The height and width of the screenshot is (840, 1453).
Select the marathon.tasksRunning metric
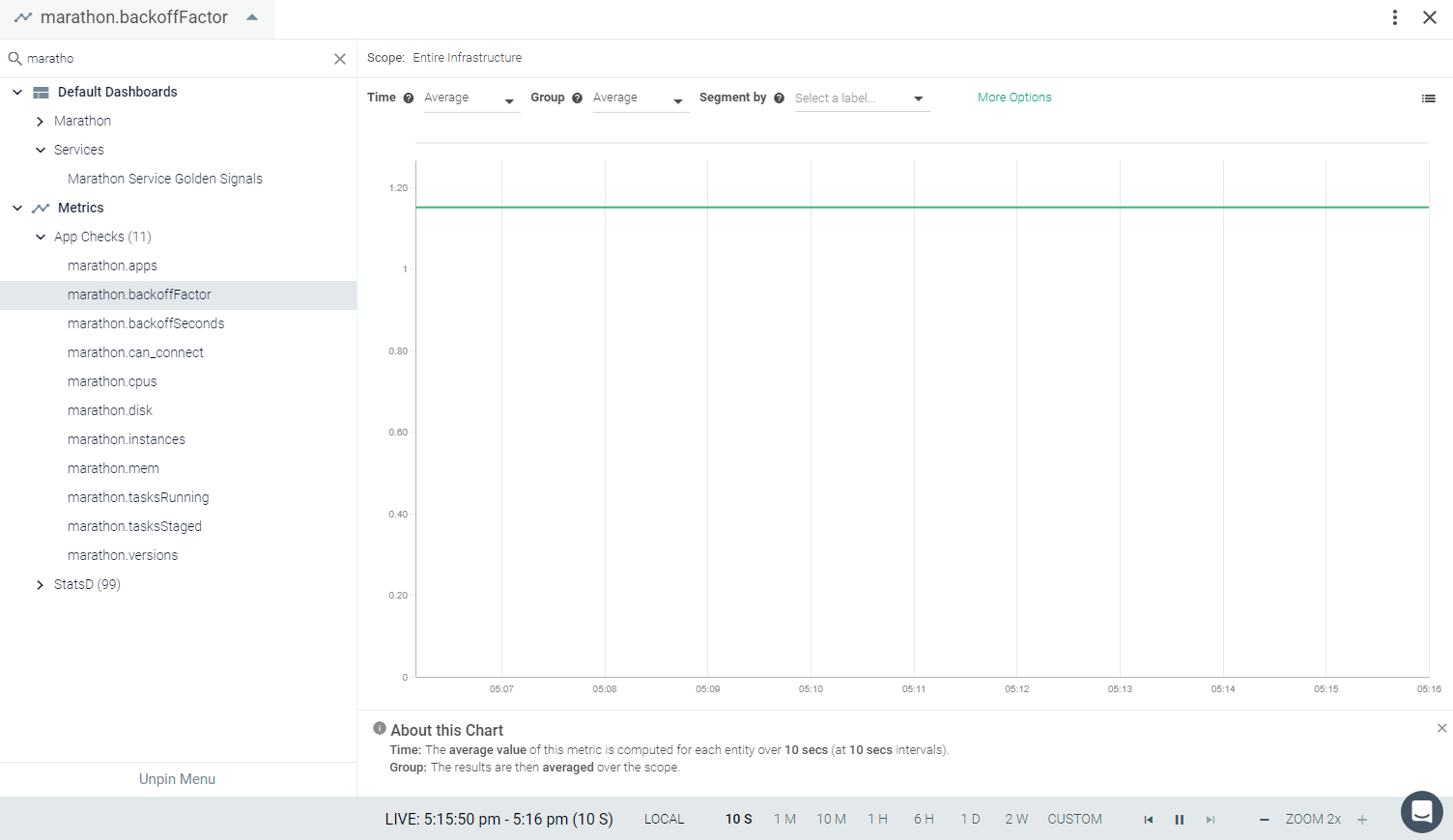click(138, 497)
